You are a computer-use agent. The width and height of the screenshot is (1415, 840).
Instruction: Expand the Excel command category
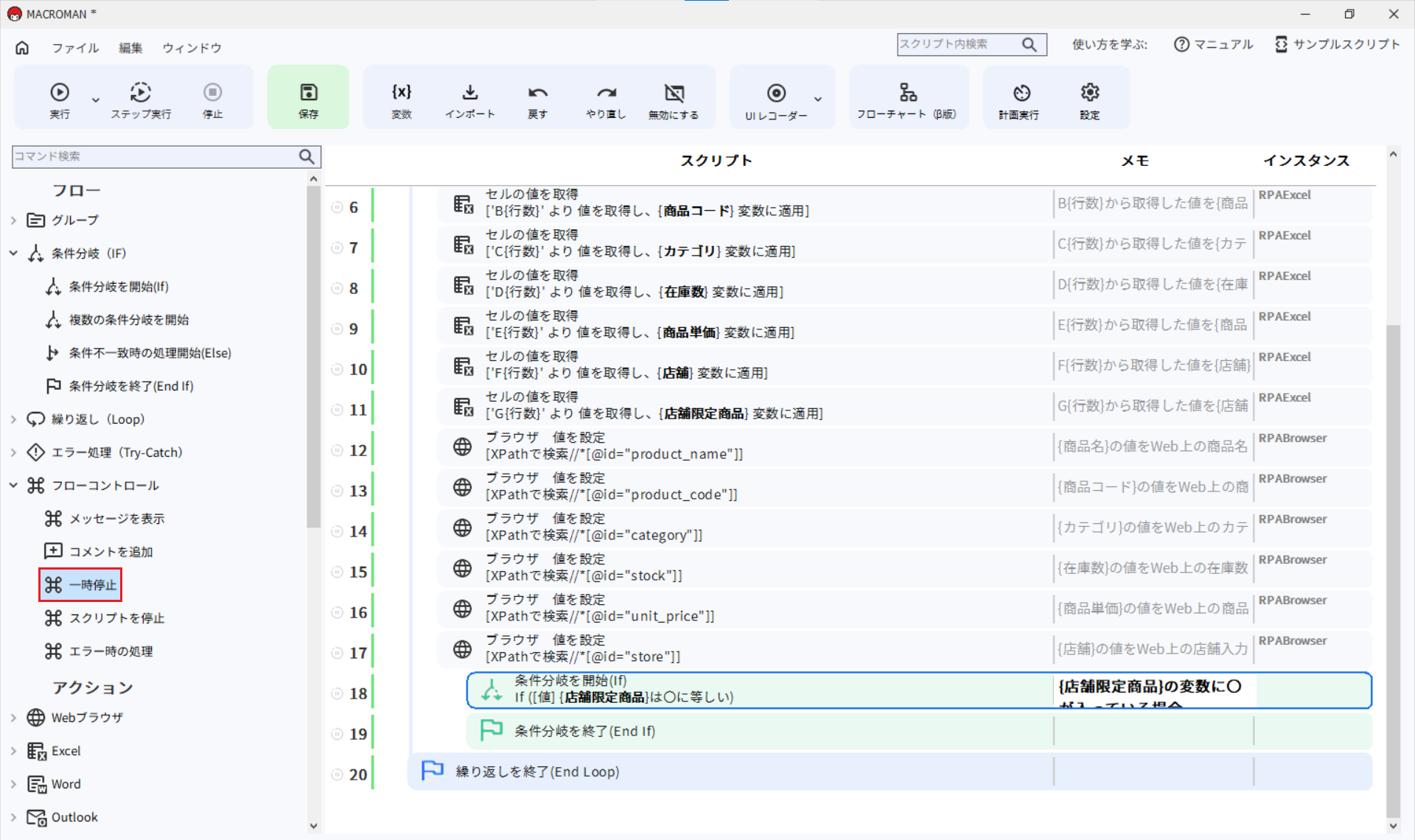pyautogui.click(x=13, y=750)
